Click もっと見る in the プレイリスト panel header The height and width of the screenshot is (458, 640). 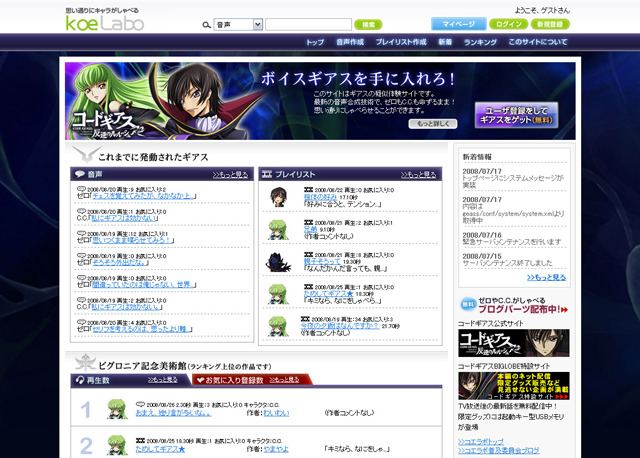pyautogui.click(x=418, y=175)
